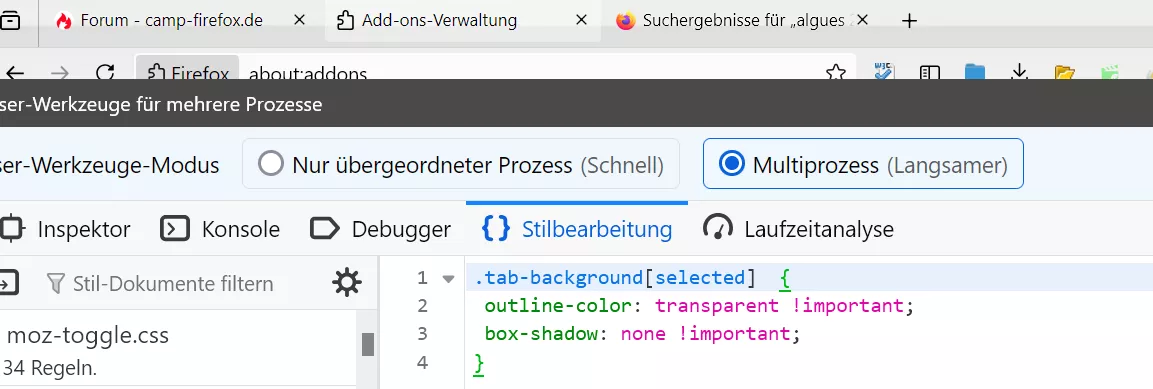The width and height of the screenshot is (1153, 389).
Task: Select Nur übergeordneter Prozess radio option
Action: coord(460,164)
